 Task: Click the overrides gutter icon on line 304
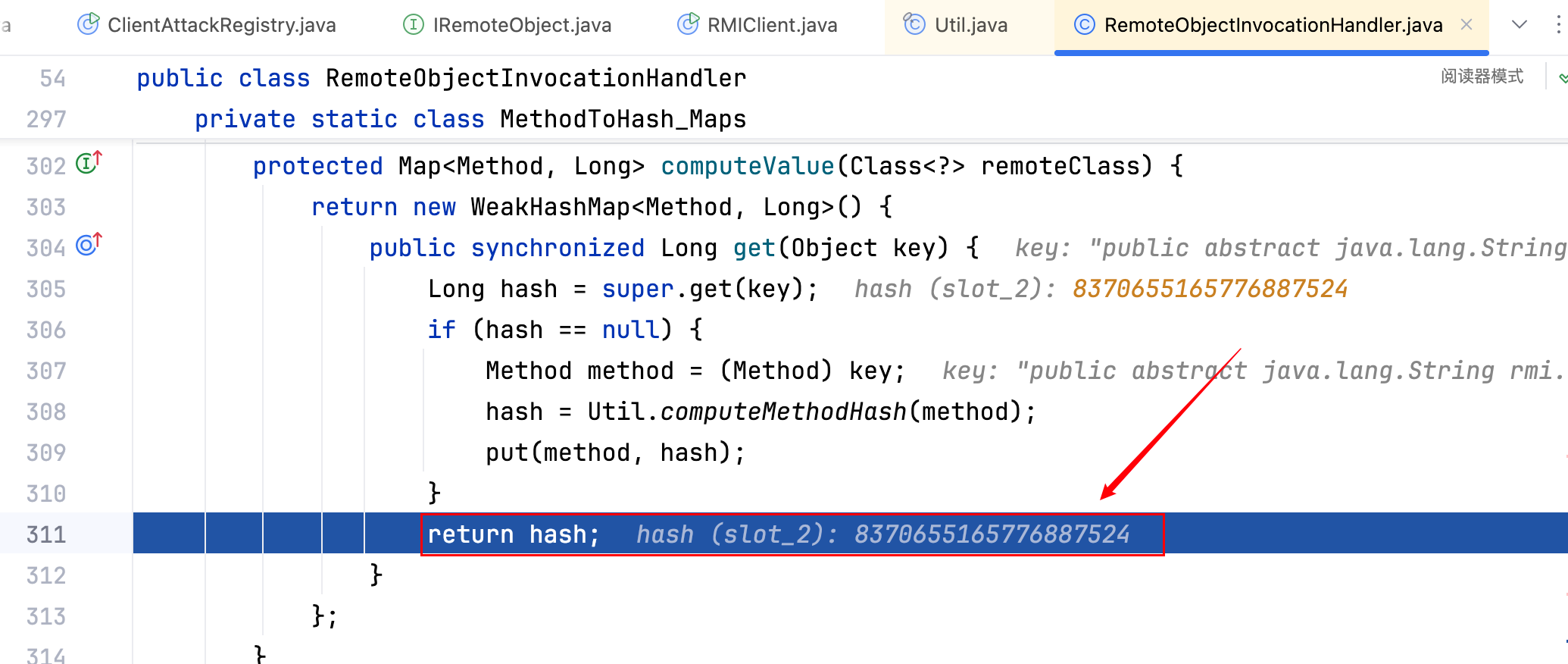[89, 246]
